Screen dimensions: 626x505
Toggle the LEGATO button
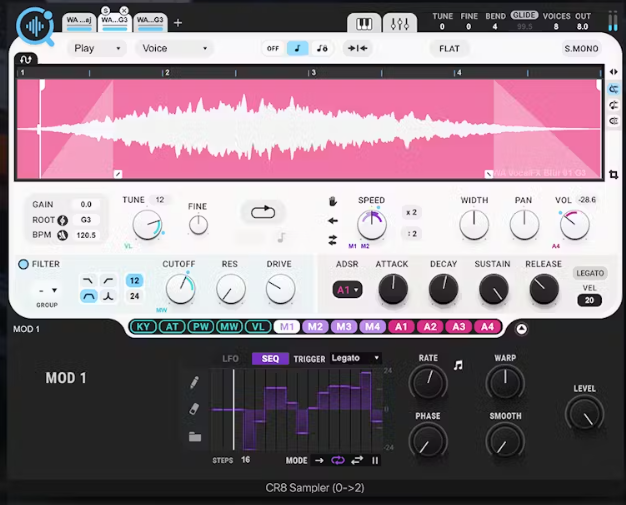click(x=590, y=273)
